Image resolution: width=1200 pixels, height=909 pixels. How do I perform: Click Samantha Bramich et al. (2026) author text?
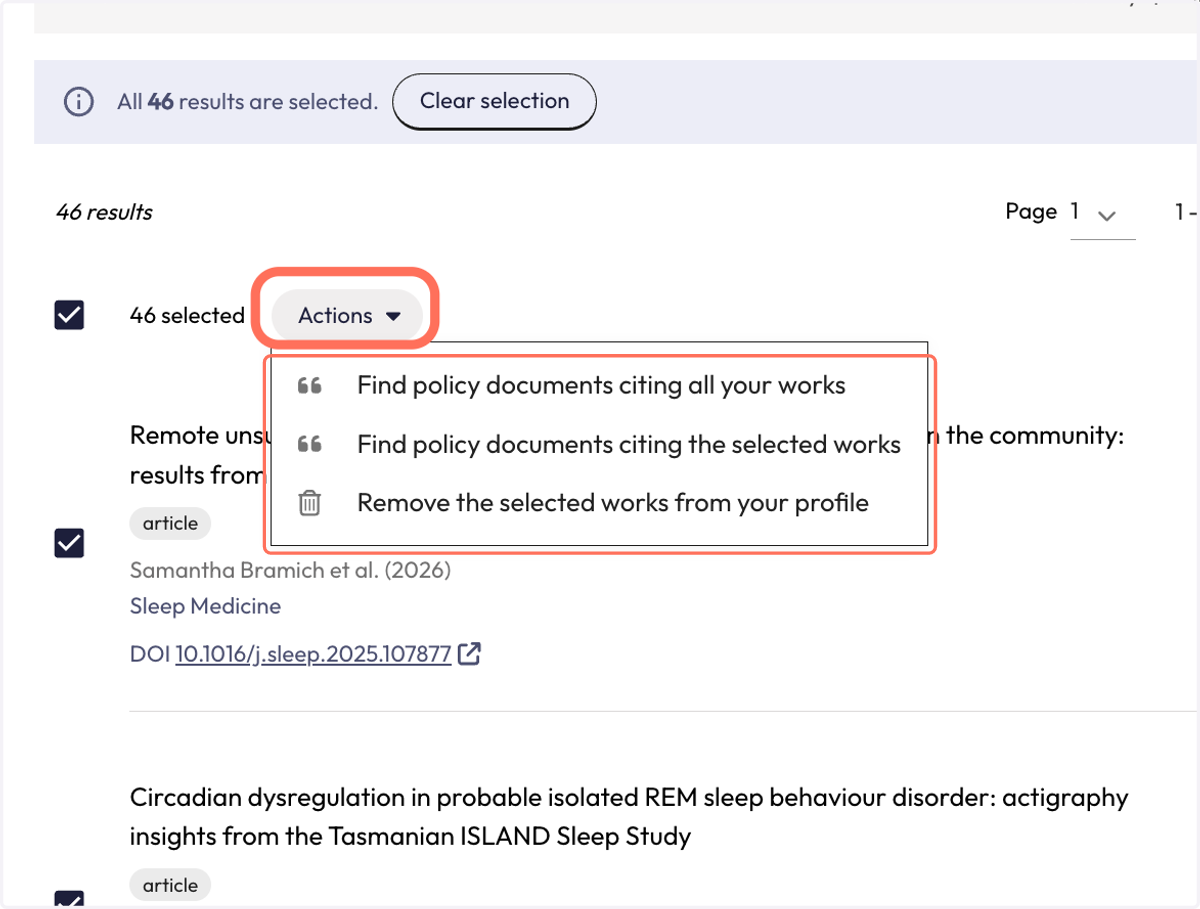[x=290, y=570]
